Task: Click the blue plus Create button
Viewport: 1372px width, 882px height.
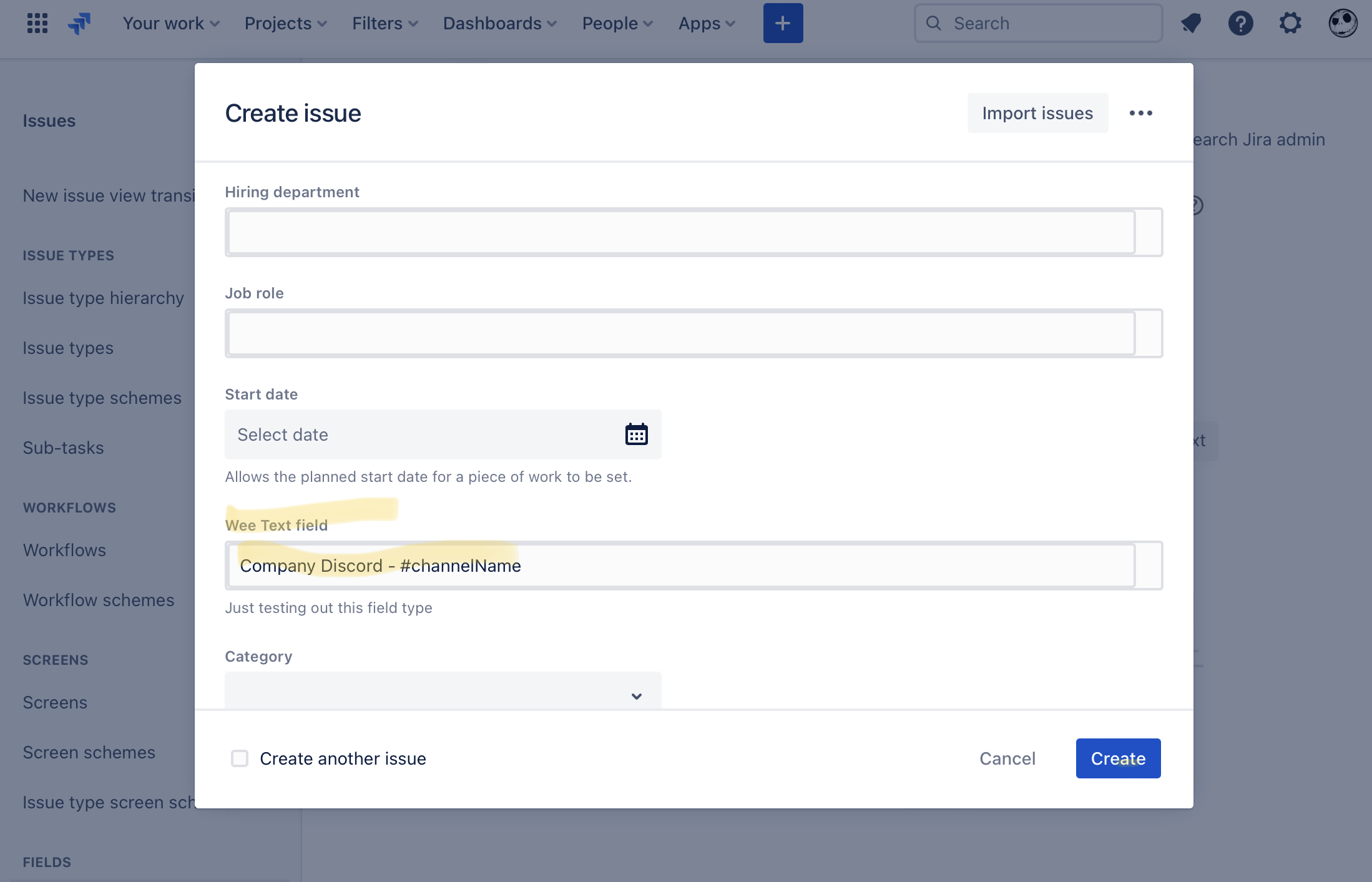Action: click(x=783, y=23)
